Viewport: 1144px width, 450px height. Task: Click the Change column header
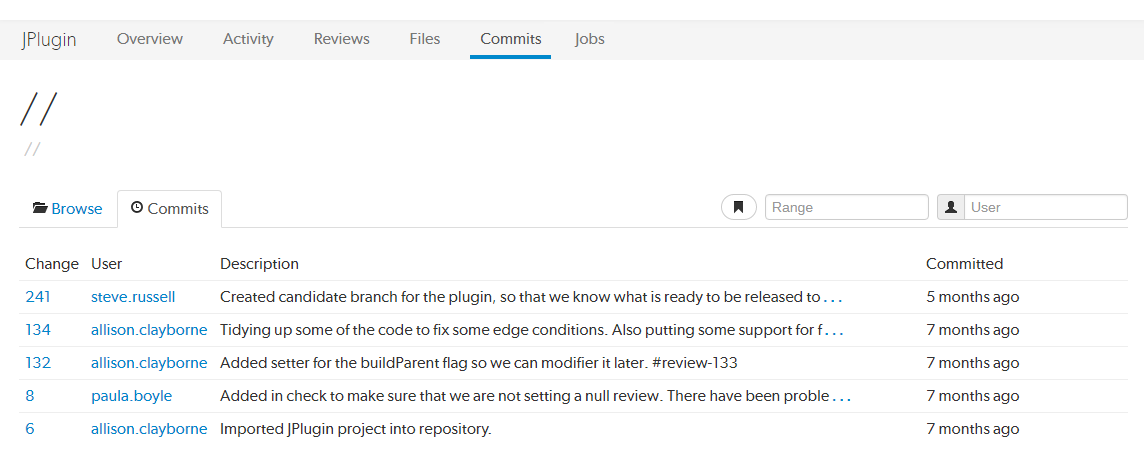tap(52, 263)
